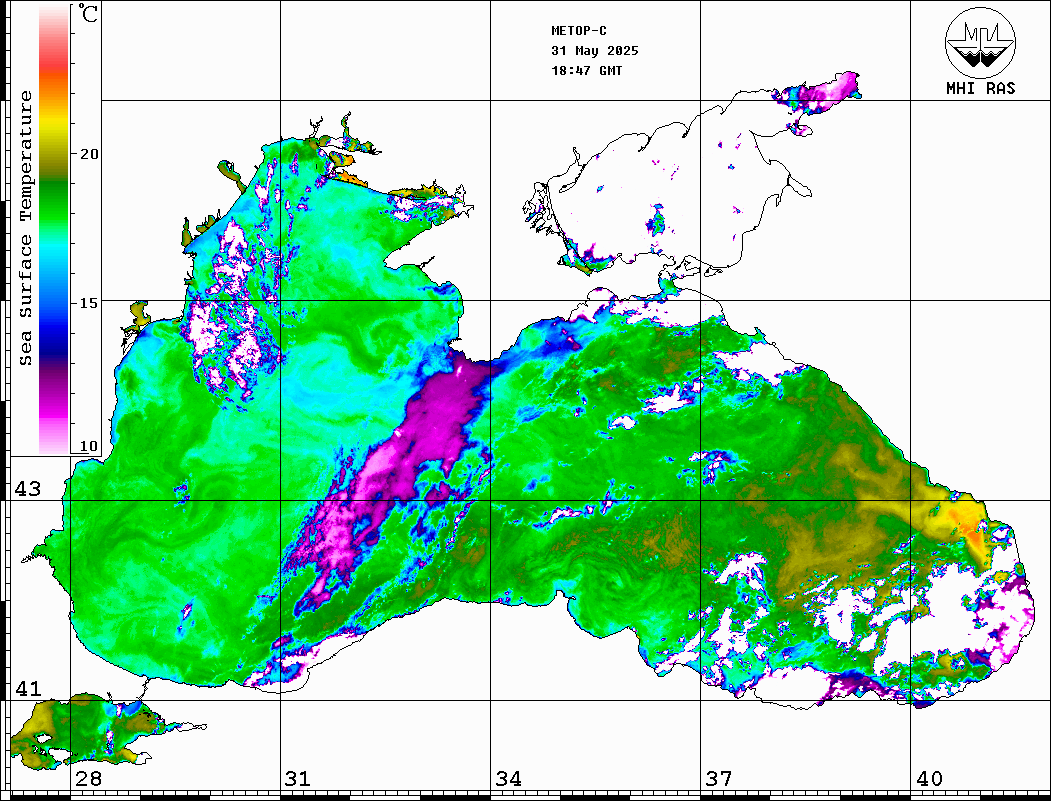Click longitude label 28
Image resolution: width=1051 pixels, height=801 pixels.
coord(88,779)
